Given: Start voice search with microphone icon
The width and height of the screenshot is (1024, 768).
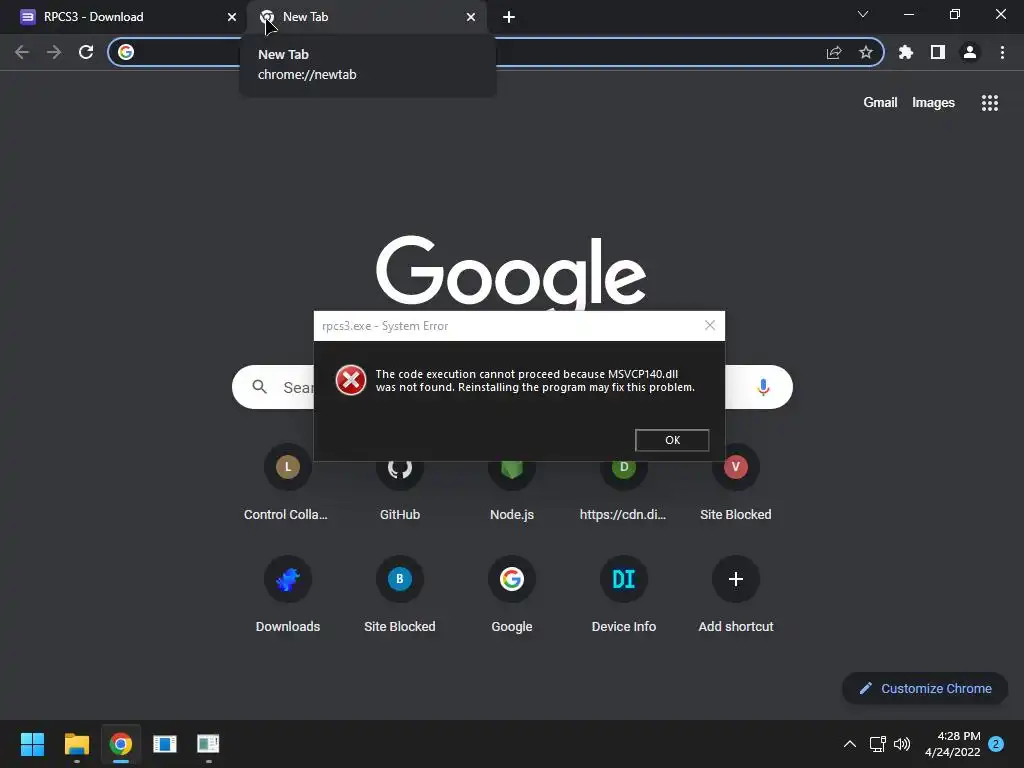Looking at the screenshot, I should pyautogui.click(x=763, y=387).
